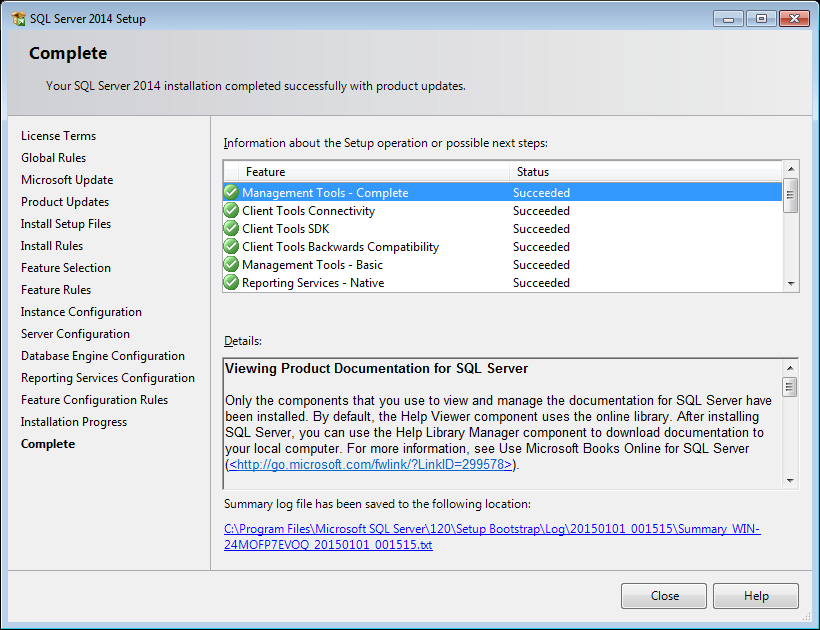The height and width of the screenshot is (630, 820).
Task: Maximize the SQL Server 2014 Setup window
Action: [761, 19]
